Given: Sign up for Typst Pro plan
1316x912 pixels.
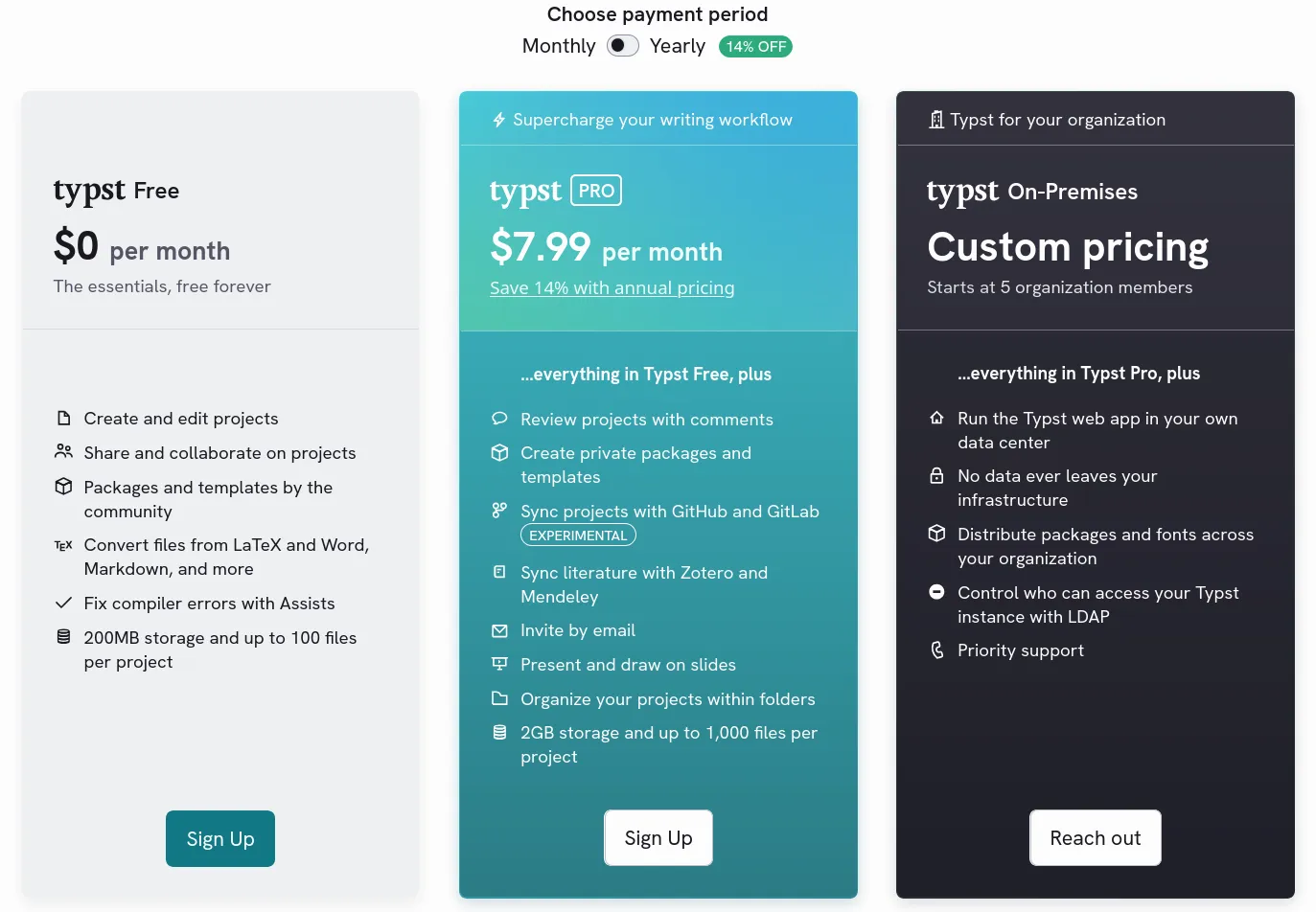Looking at the screenshot, I should pos(658,838).
